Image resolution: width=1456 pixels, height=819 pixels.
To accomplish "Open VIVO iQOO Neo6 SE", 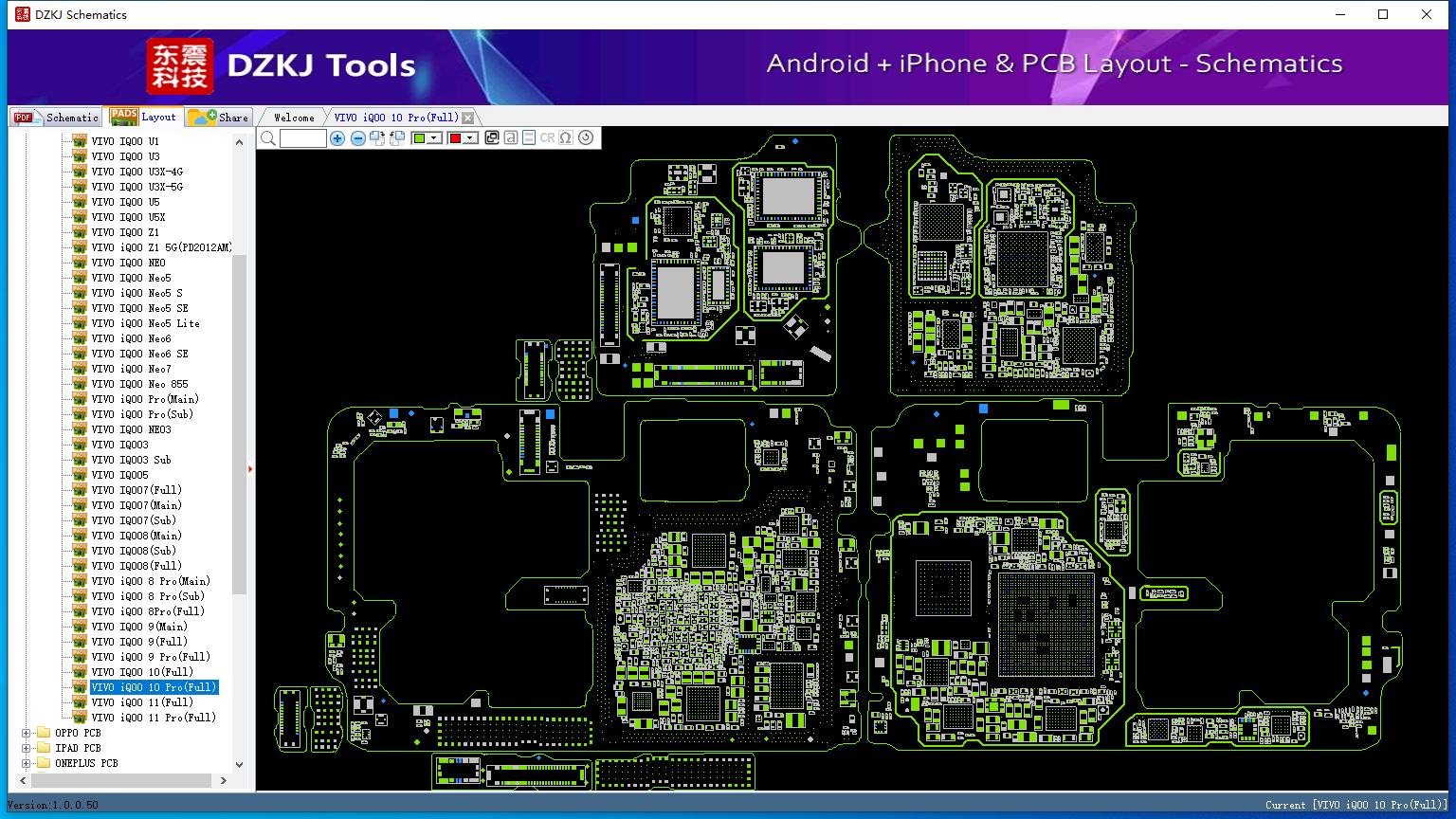I will (140, 354).
